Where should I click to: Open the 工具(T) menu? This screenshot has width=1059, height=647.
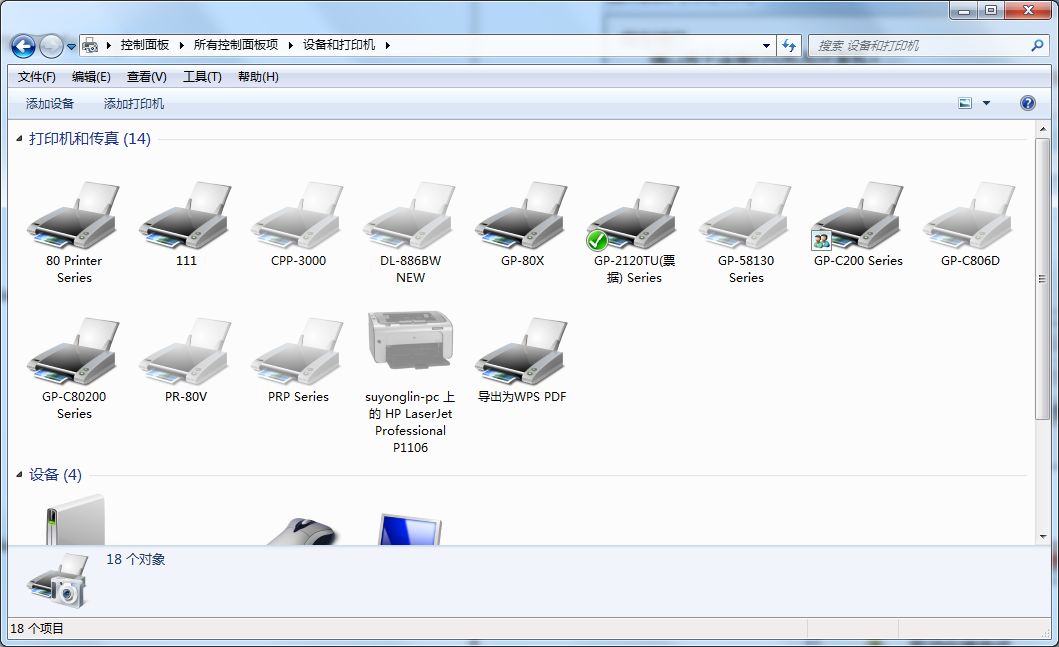coord(202,77)
